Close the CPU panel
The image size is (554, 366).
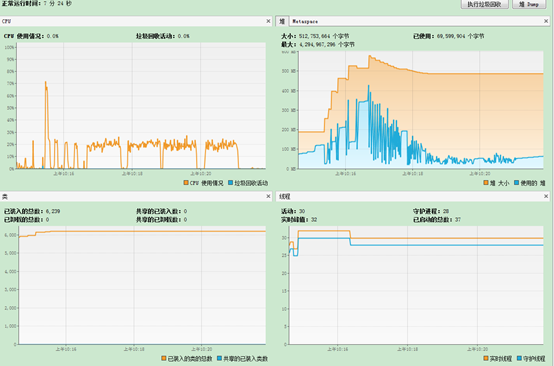pyautogui.click(x=268, y=21)
